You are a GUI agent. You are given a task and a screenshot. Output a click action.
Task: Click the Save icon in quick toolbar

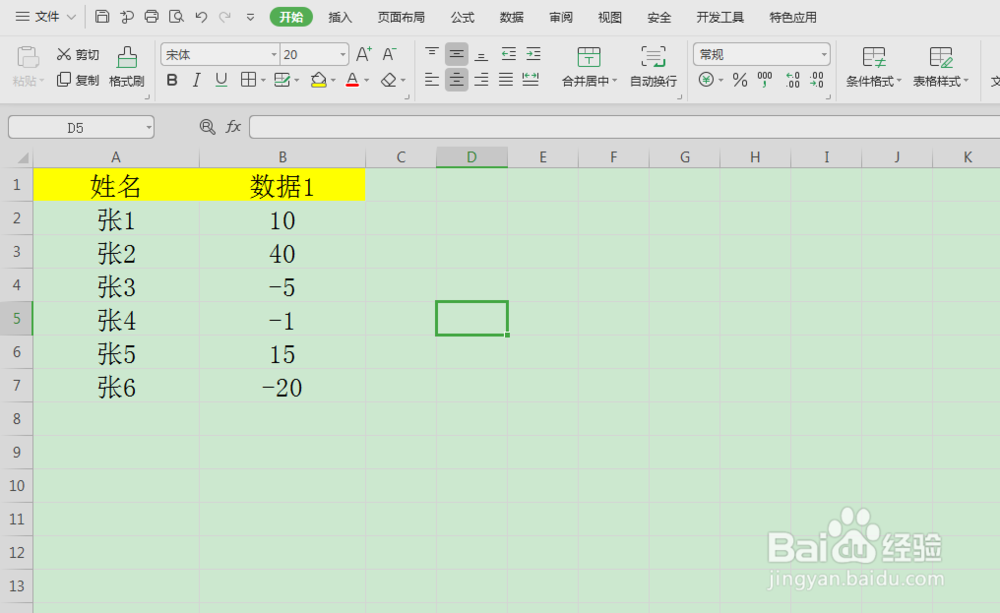pos(102,17)
